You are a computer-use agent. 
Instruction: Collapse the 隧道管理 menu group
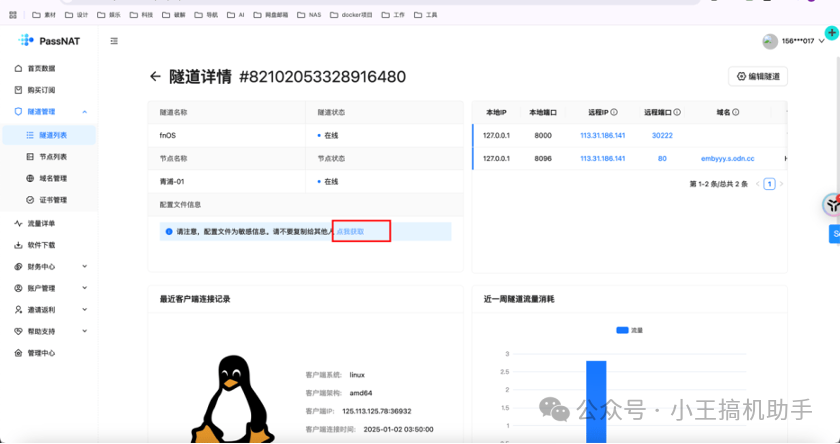[x=84, y=112]
